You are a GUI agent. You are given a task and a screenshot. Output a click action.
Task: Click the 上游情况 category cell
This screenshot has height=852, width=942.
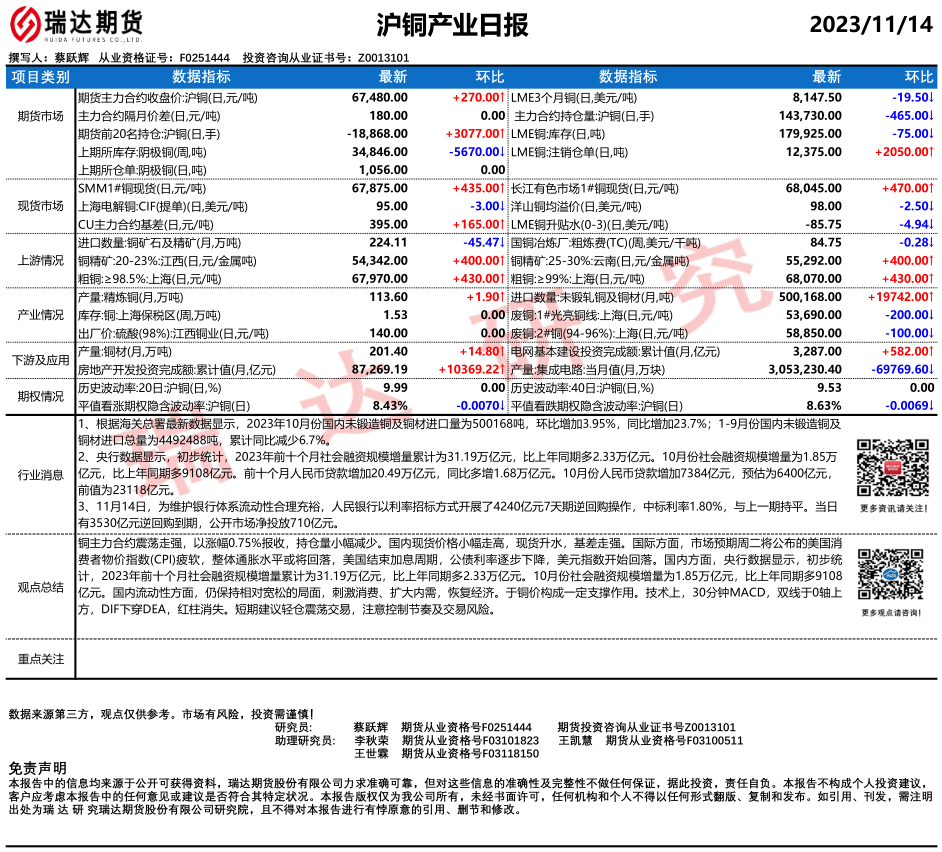coord(41,260)
